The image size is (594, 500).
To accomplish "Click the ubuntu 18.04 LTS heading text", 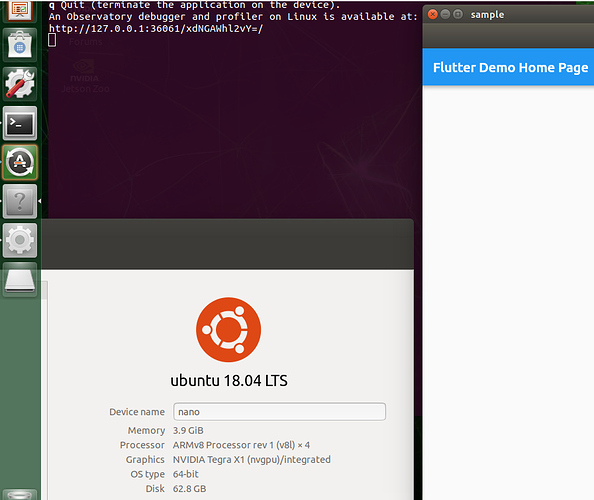I will [x=229, y=381].
